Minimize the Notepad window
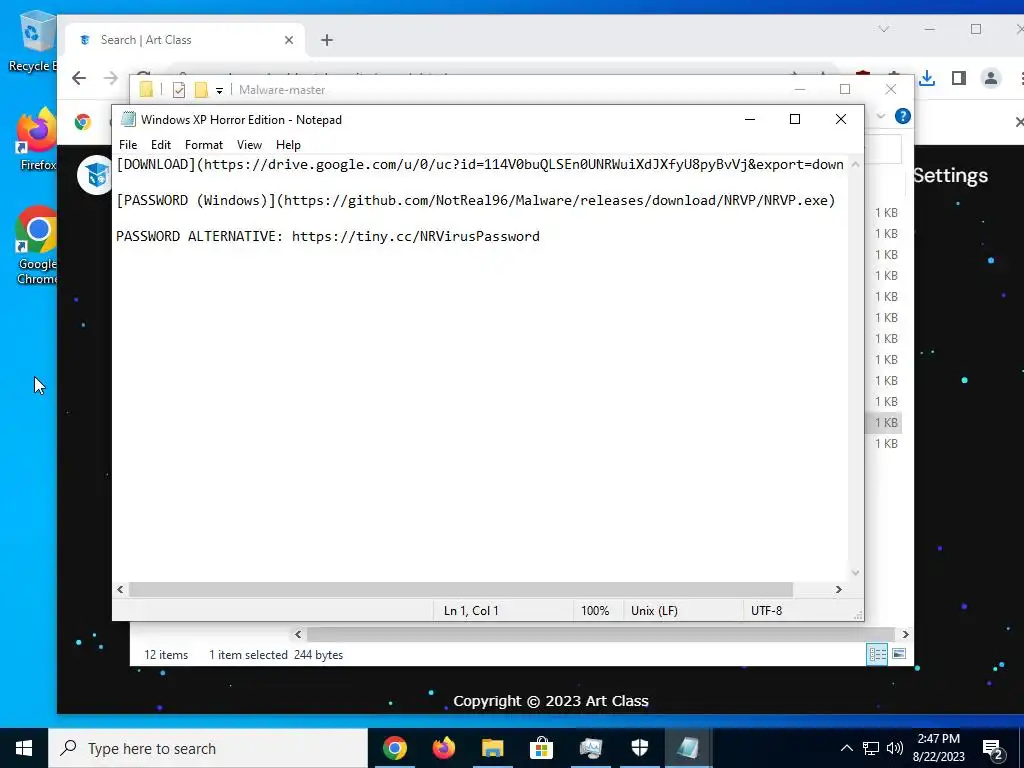Viewport: 1024px width, 768px height. pyautogui.click(x=750, y=120)
